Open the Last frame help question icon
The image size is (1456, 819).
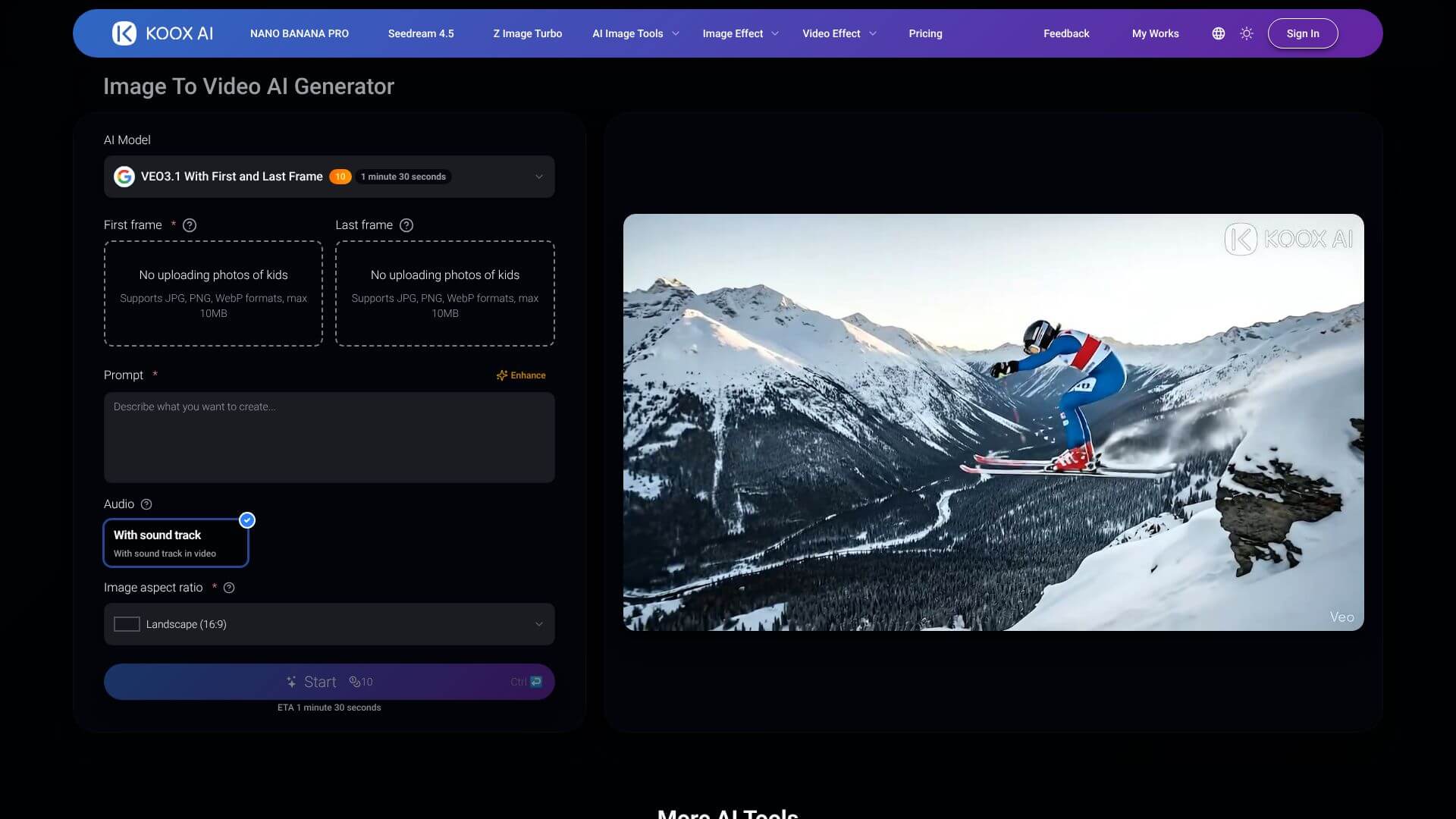pyautogui.click(x=406, y=224)
